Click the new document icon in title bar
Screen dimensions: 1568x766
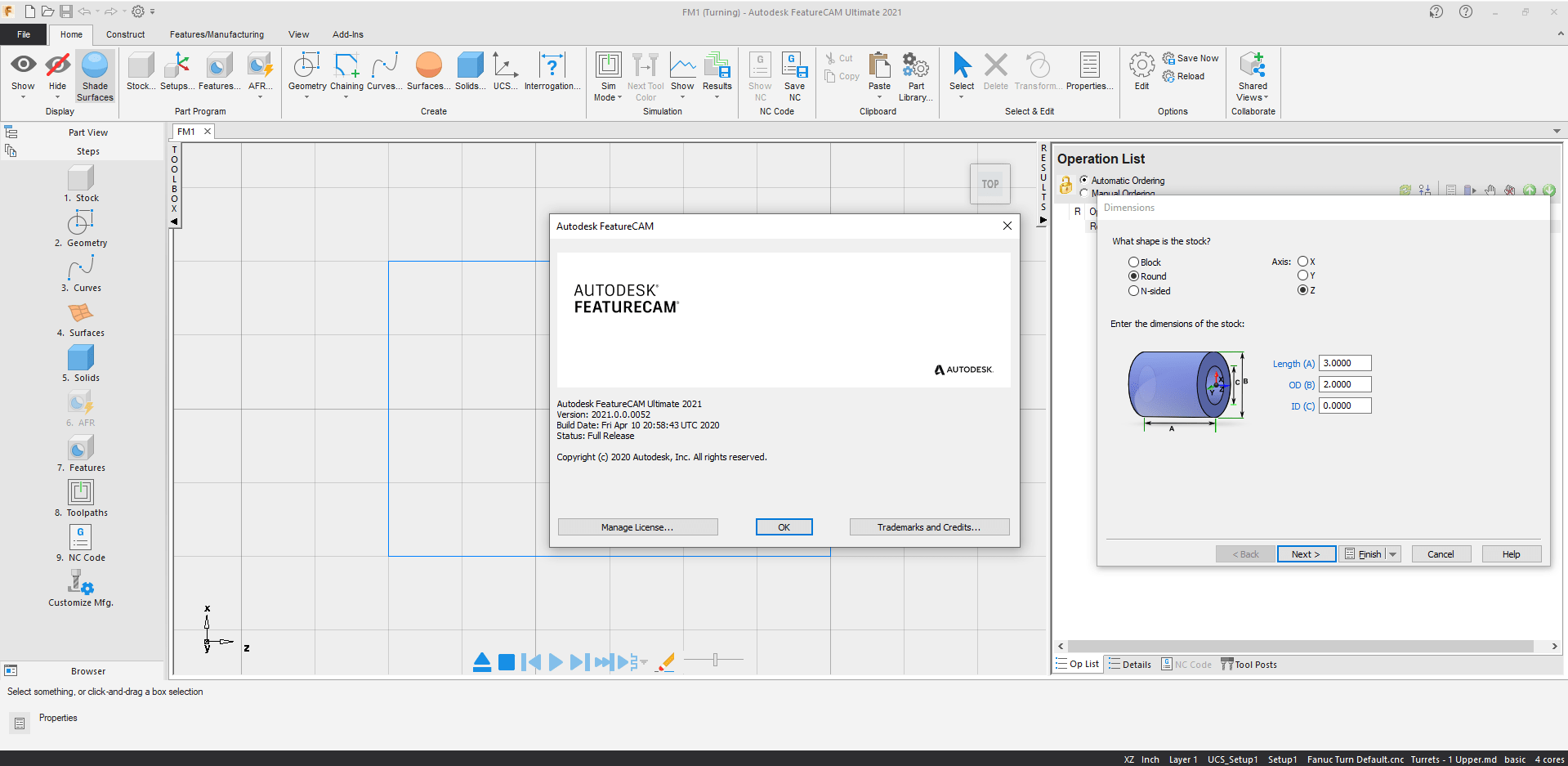tap(29, 11)
